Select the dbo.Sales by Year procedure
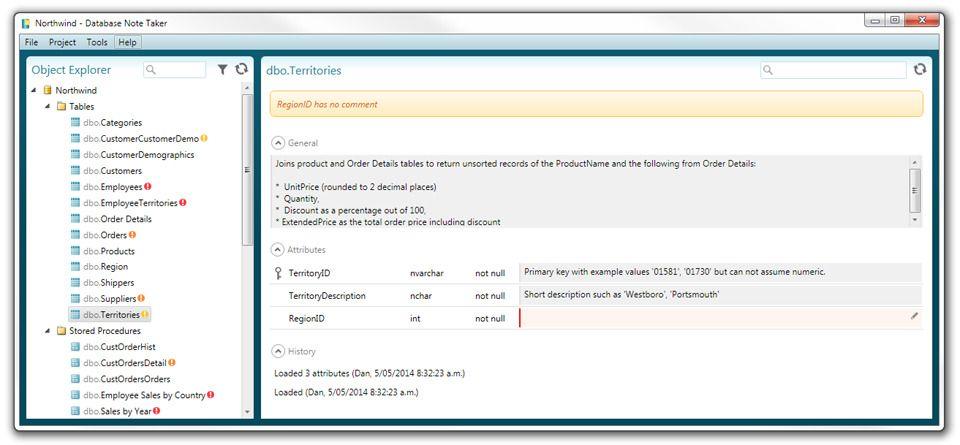Screen dimensions: 960x445 click(x=117, y=411)
